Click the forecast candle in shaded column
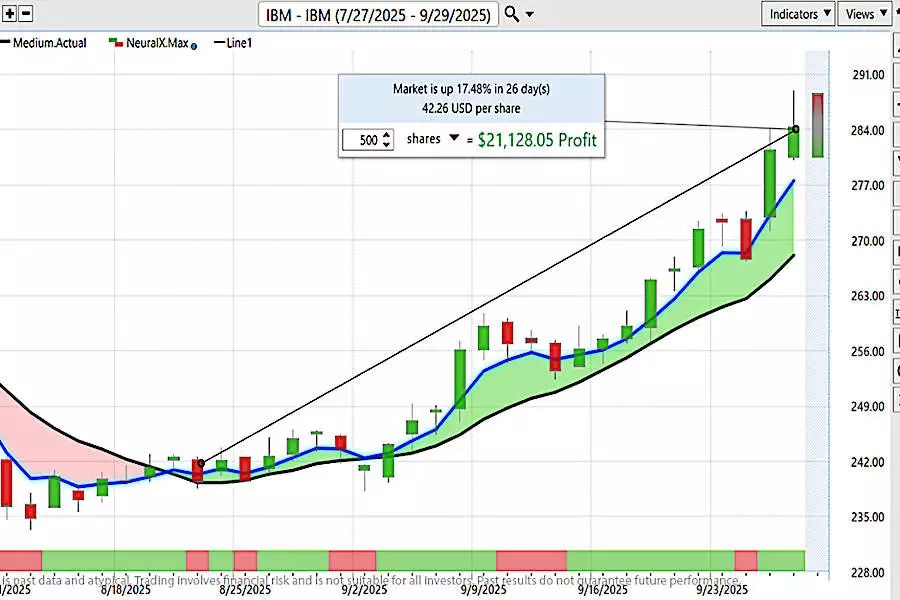The width and height of the screenshot is (900, 600). 818,124
